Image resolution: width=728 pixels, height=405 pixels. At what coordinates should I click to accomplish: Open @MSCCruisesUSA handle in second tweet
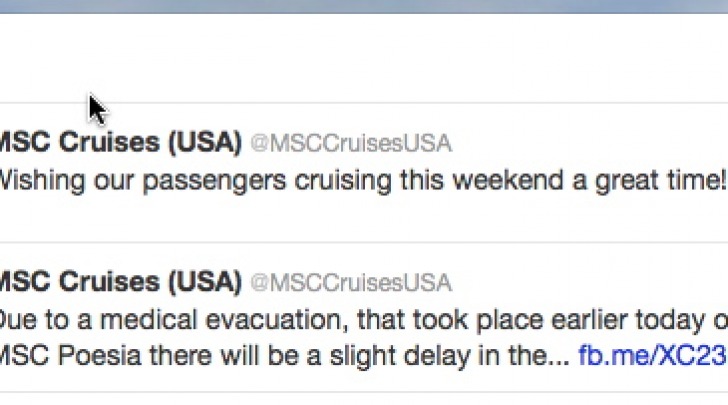coord(351,283)
